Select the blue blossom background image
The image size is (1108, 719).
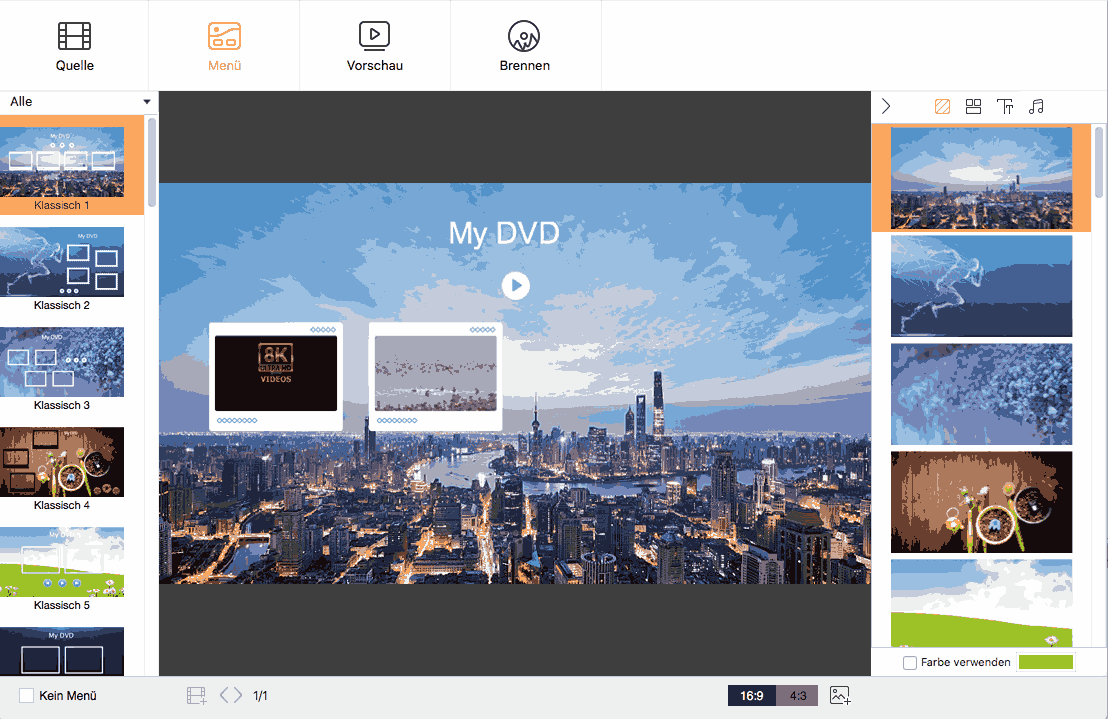point(982,394)
